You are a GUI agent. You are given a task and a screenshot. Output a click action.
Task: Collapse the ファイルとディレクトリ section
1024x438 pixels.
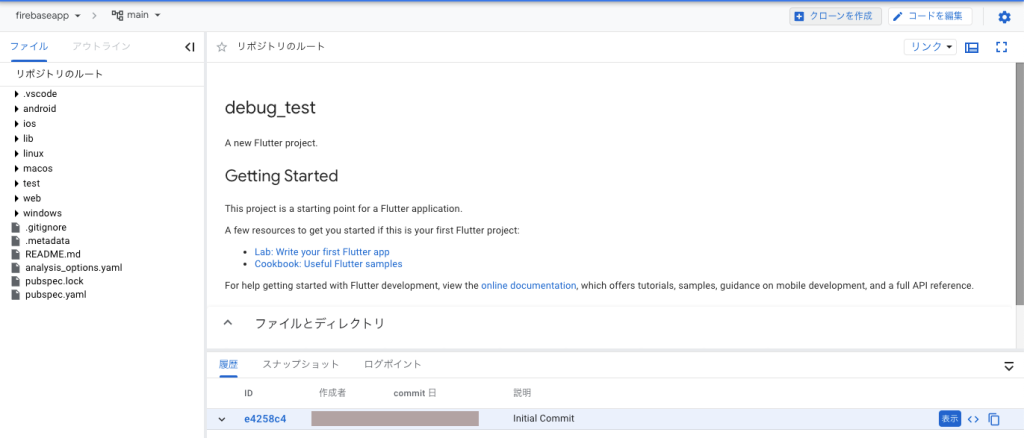coord(228,323)
